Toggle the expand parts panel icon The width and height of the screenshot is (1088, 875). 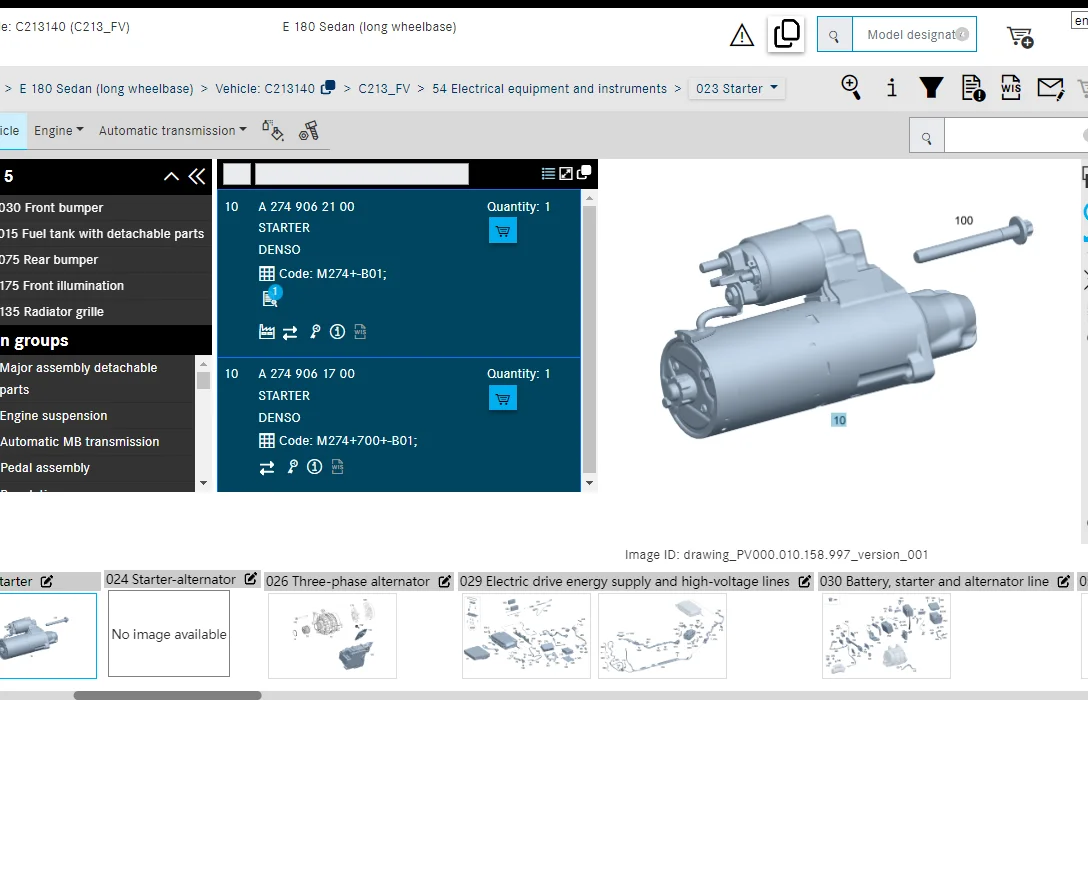pyautogui.click(x=566, y=174)
